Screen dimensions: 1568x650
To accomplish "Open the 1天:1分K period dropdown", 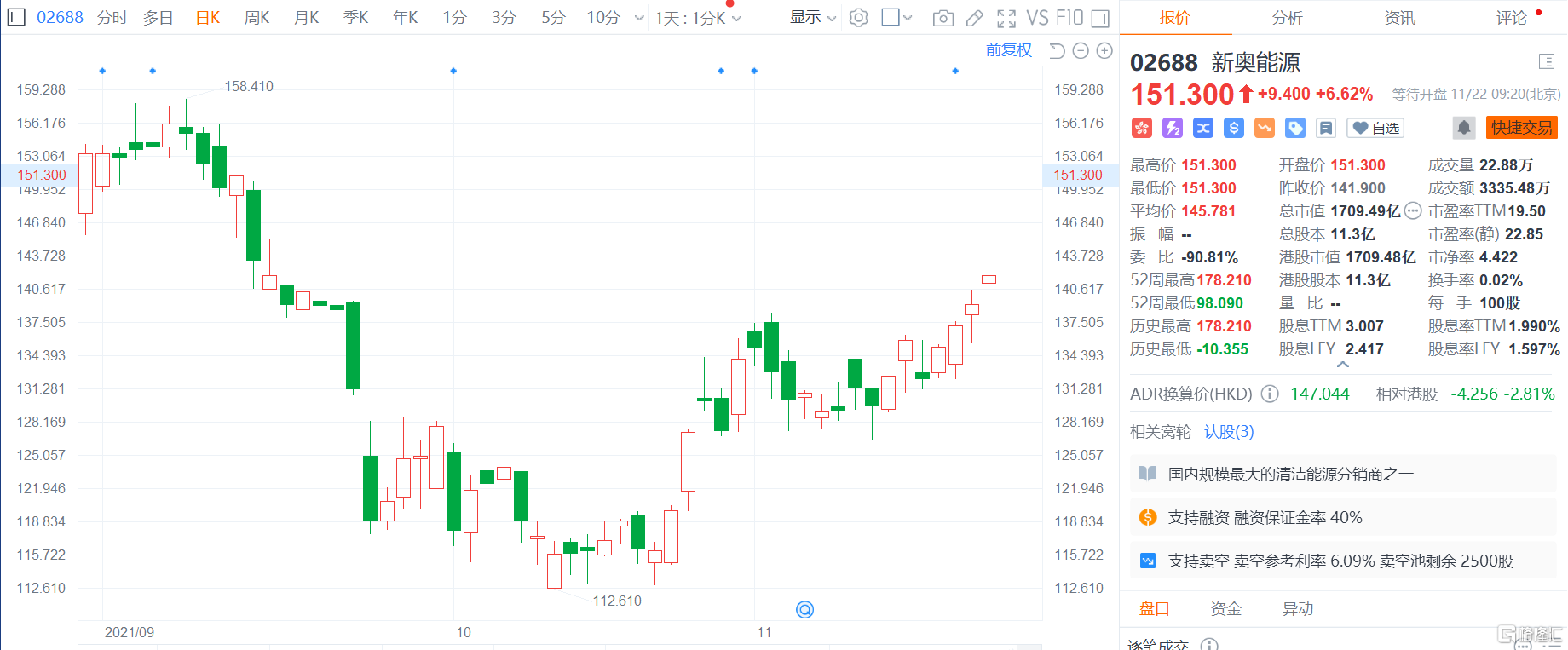I will (x=698, y=18).
